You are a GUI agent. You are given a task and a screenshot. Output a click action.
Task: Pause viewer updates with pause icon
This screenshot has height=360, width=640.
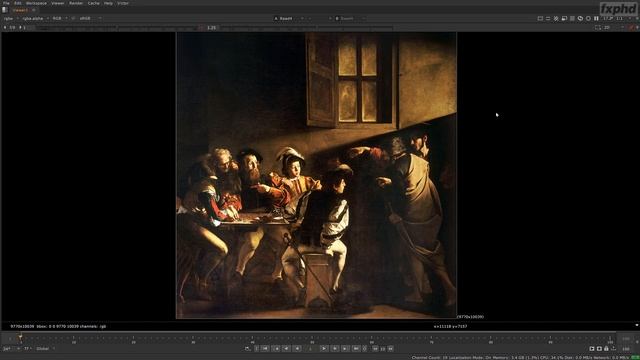coord(596,18)
